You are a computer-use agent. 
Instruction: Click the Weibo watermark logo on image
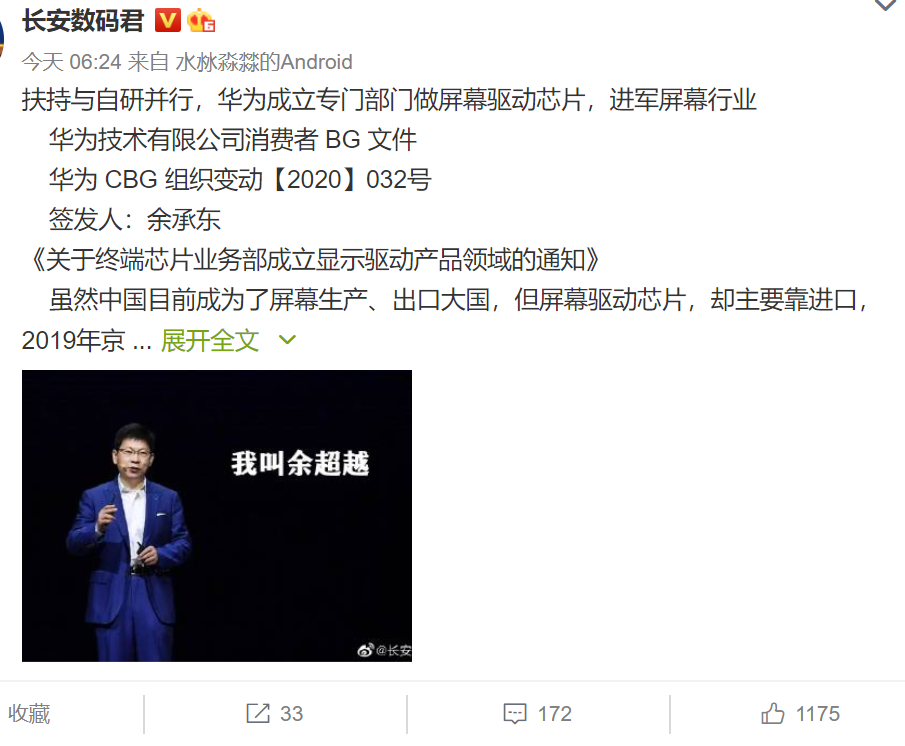[x=366, y=650]
